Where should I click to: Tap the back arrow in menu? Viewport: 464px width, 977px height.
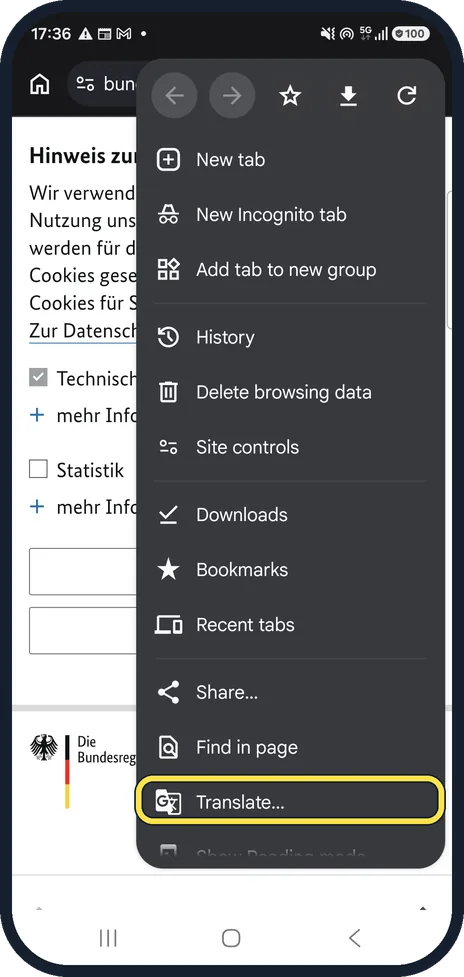(174, 96)
